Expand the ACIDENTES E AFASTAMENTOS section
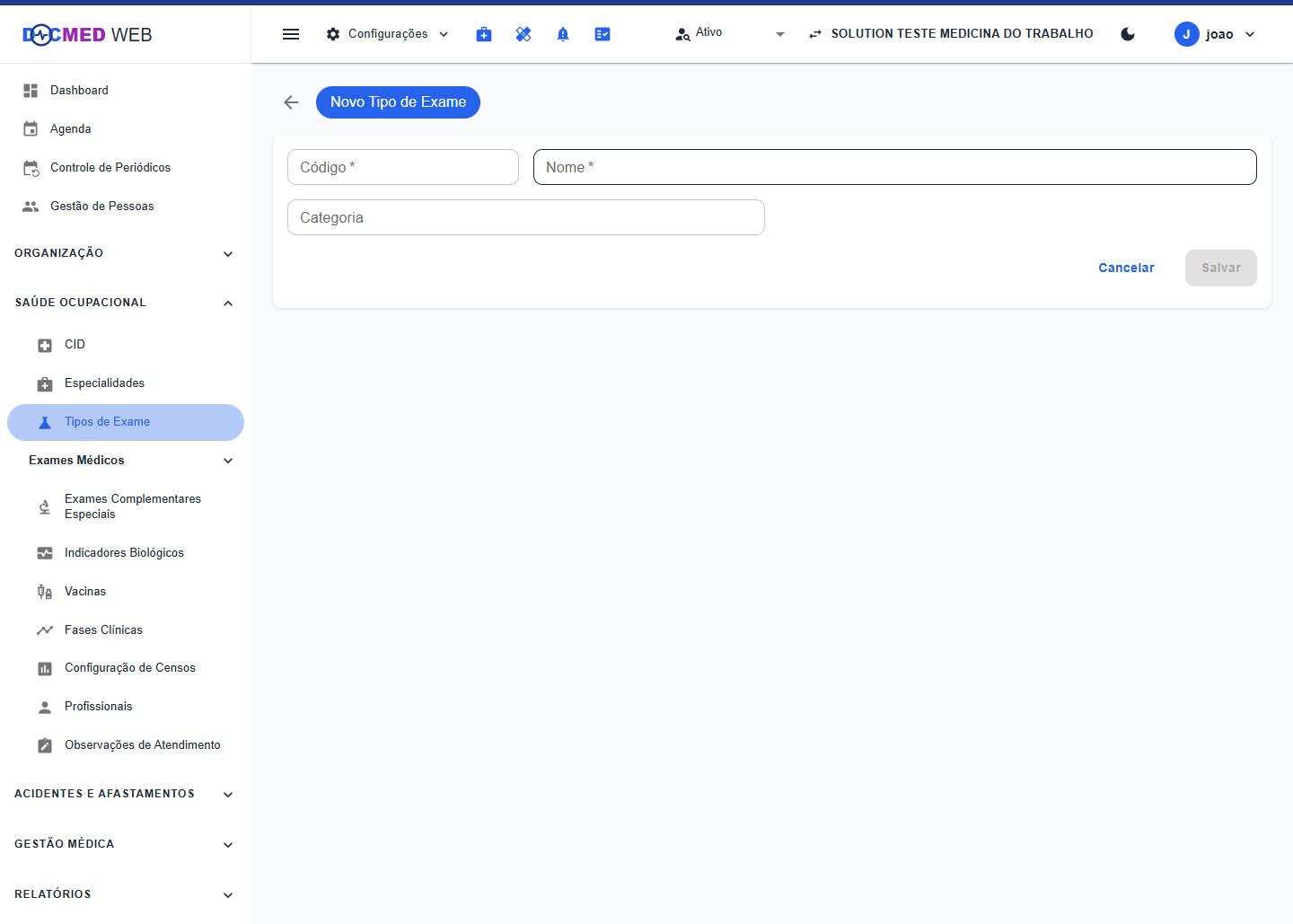The height and width of the screenshot is (924, 1293). [x=126, y=794]
